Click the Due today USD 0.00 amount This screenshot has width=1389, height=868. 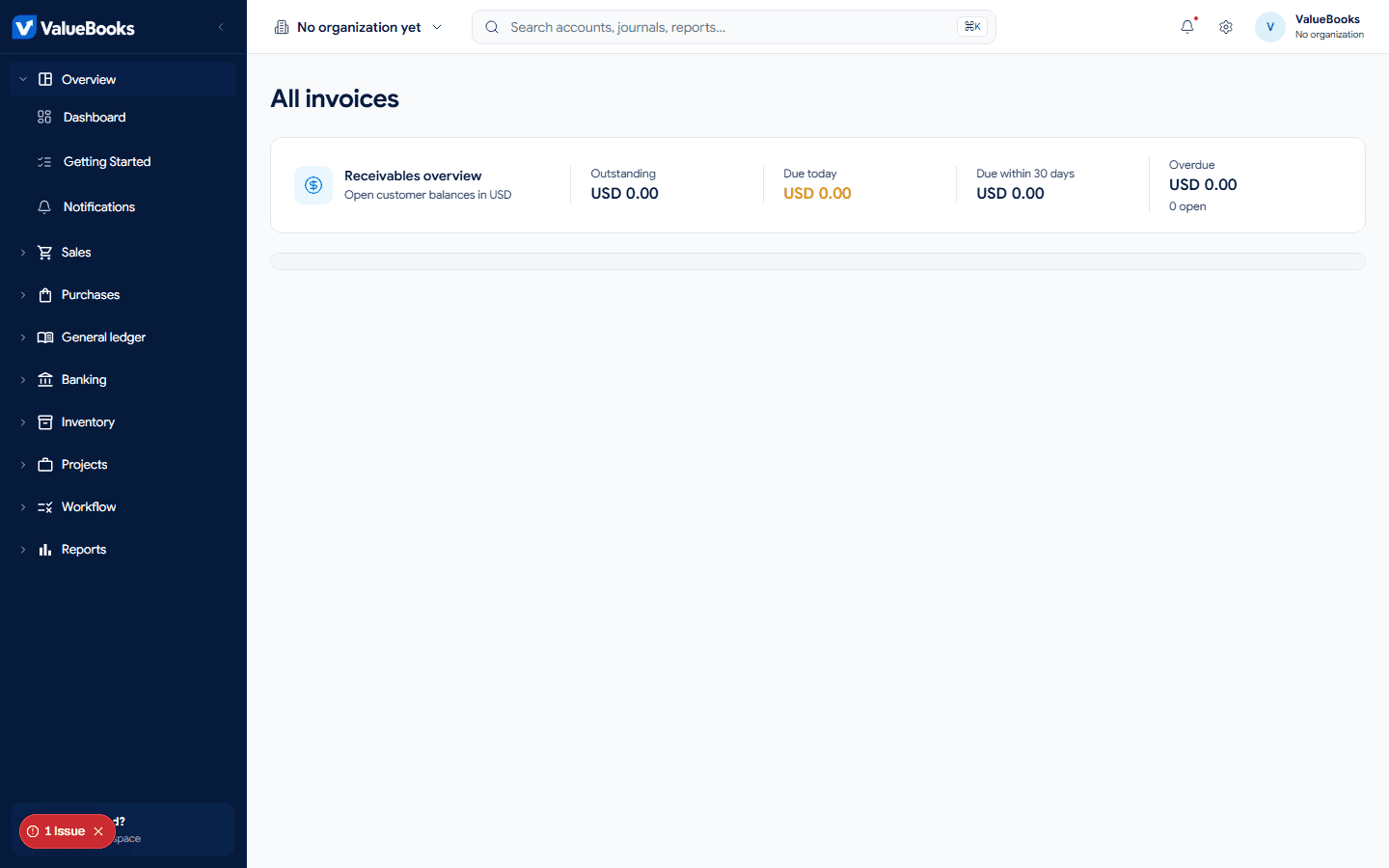817,194
